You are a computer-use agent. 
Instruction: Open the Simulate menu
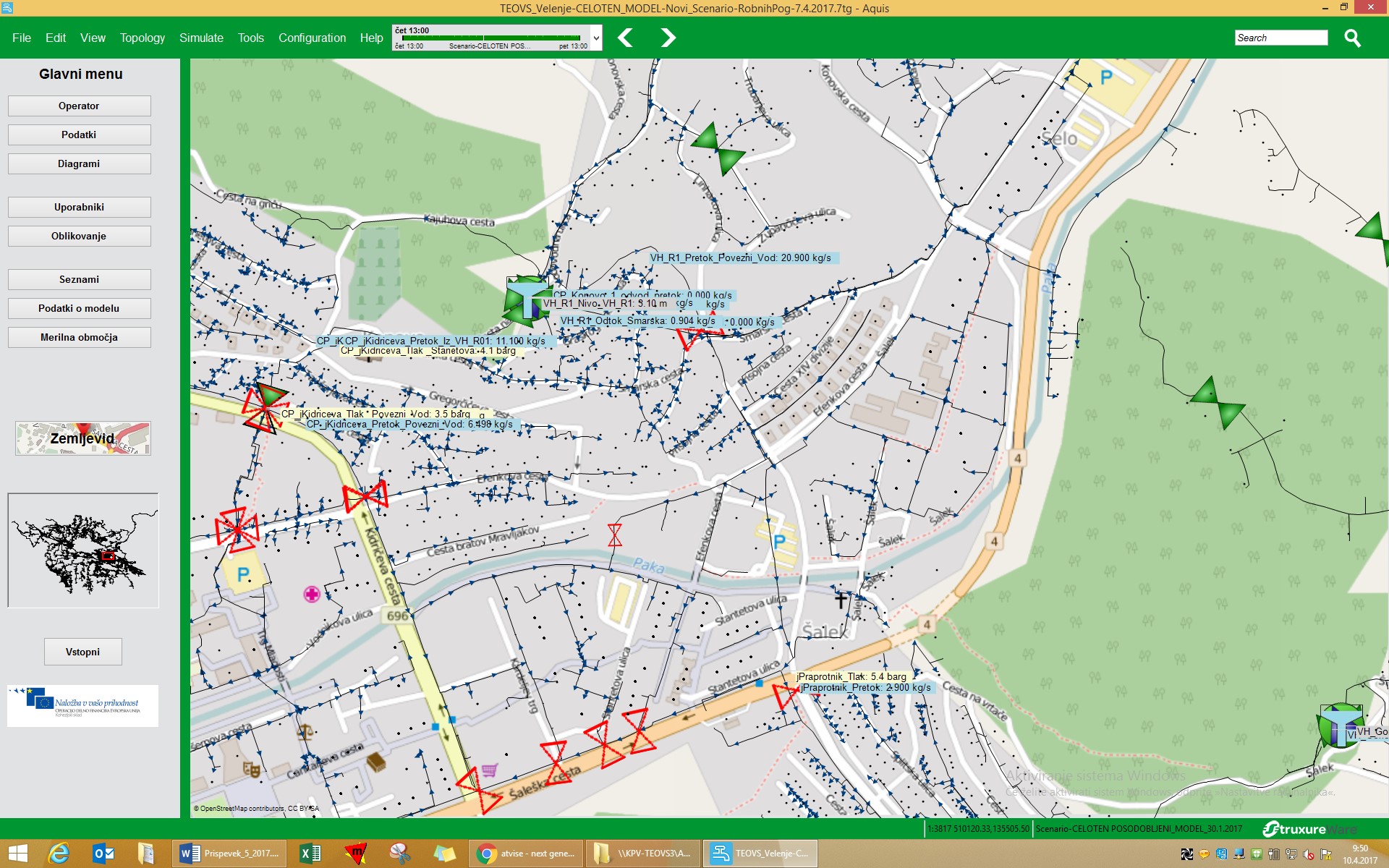coord(201,38)
